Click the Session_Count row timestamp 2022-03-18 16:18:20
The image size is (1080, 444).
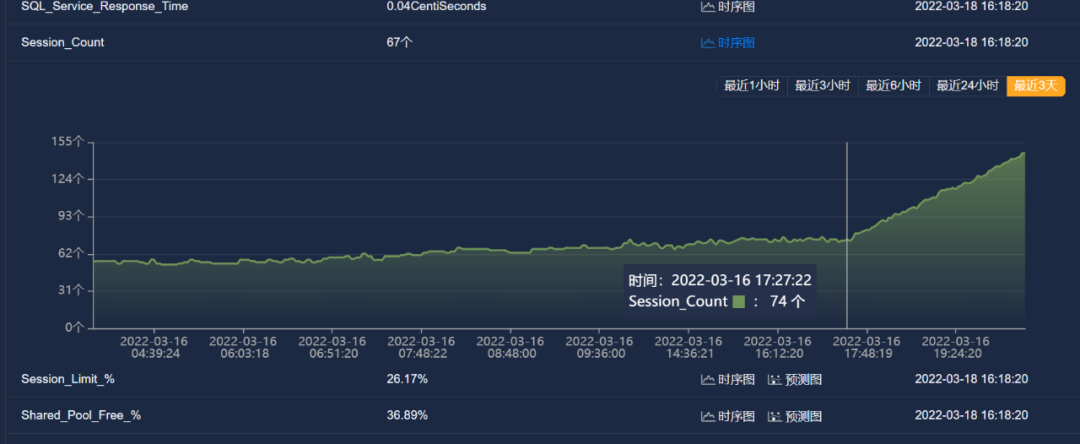[x=971, y=43]
